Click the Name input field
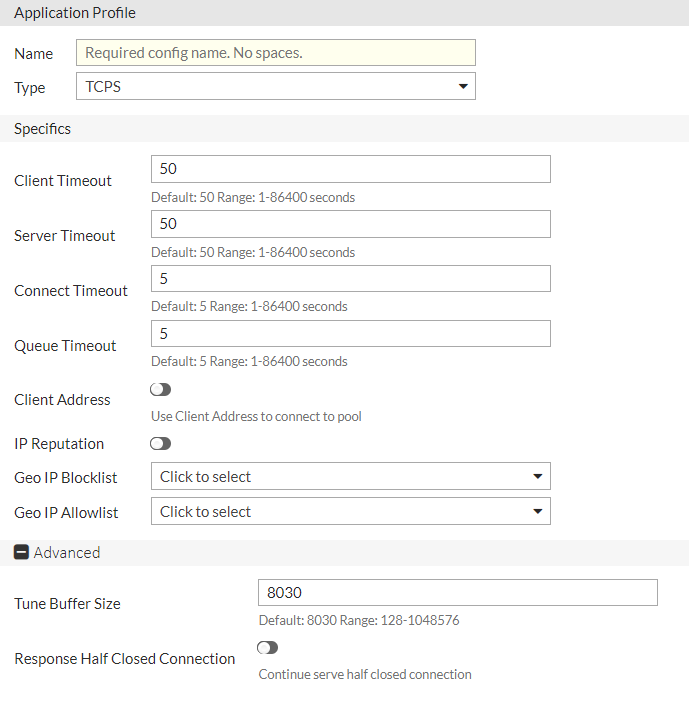This screenshot has width=689, height=703. point(275,53)
